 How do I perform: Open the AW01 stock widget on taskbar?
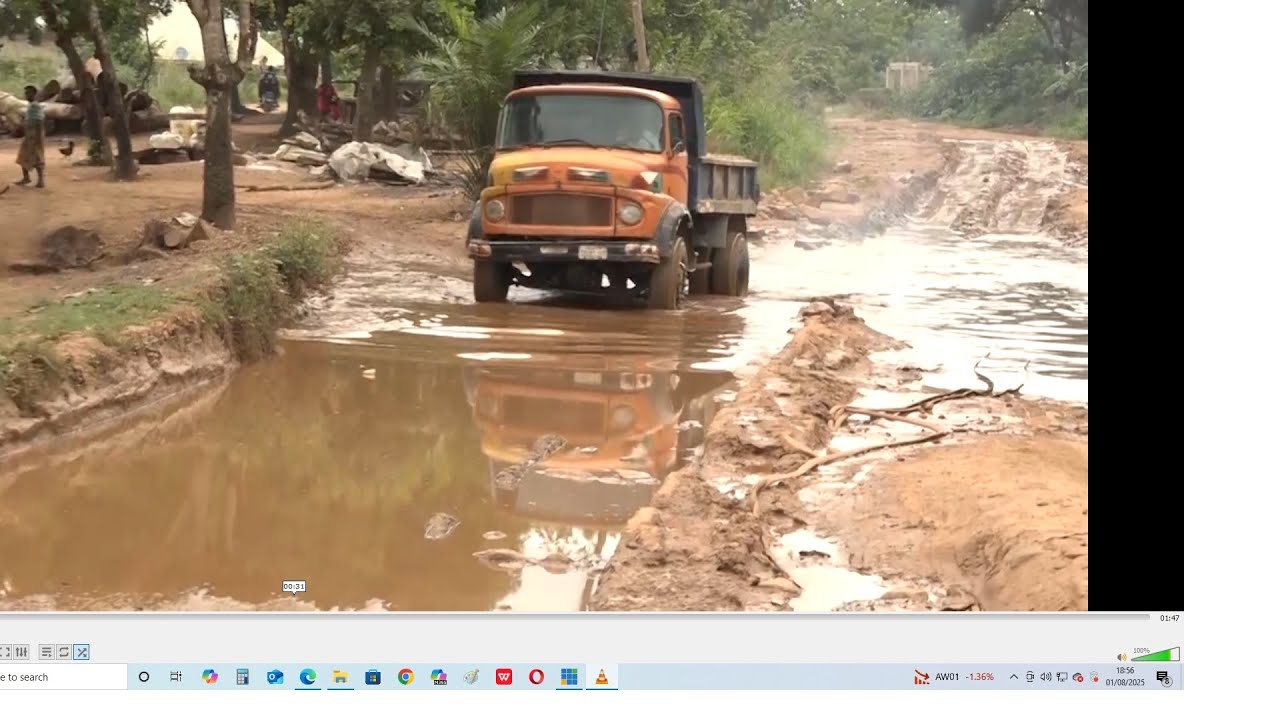coord(954,677)
